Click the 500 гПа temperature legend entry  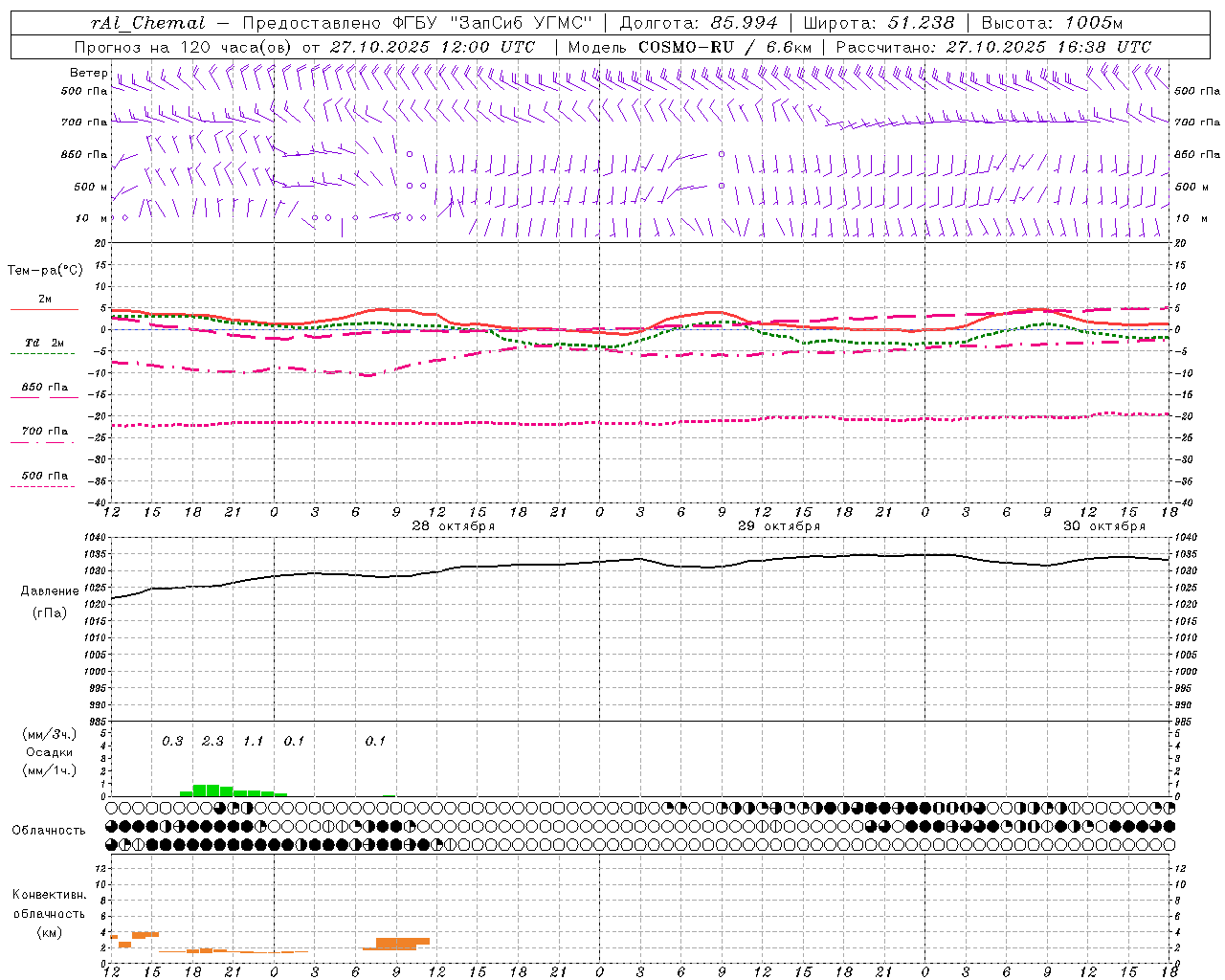pos(45,476)
